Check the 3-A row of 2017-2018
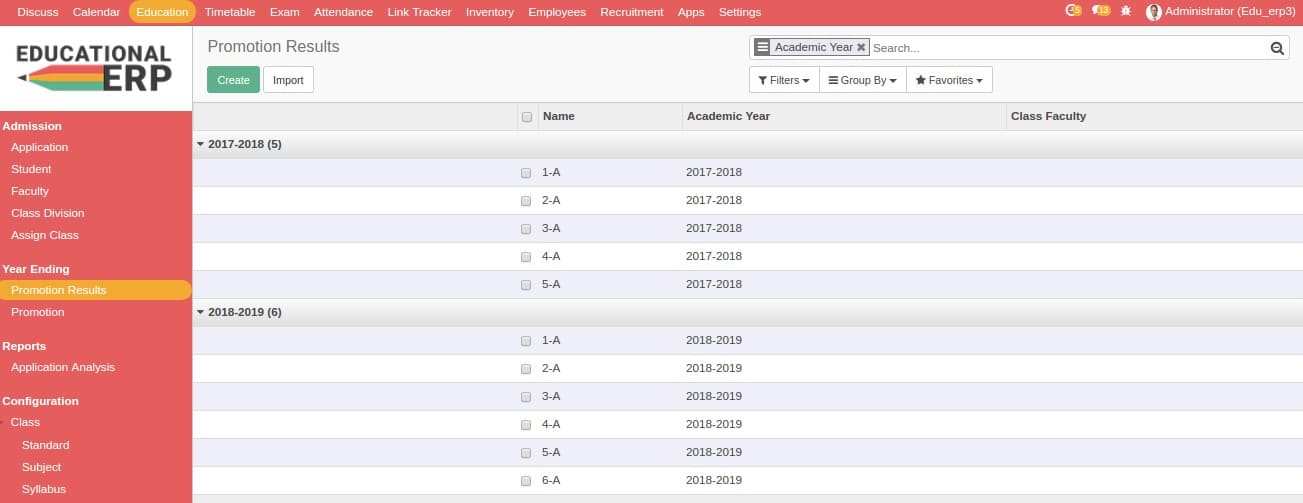1303x503 pixels. click(526, 229)
